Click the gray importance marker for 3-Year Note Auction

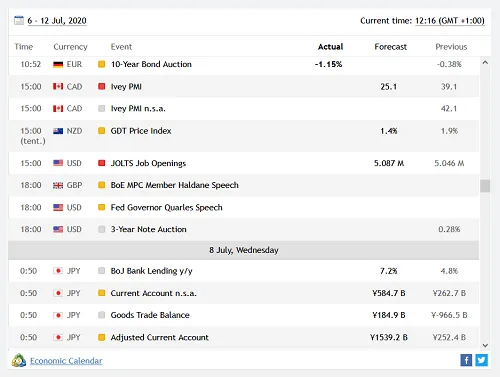102,229
